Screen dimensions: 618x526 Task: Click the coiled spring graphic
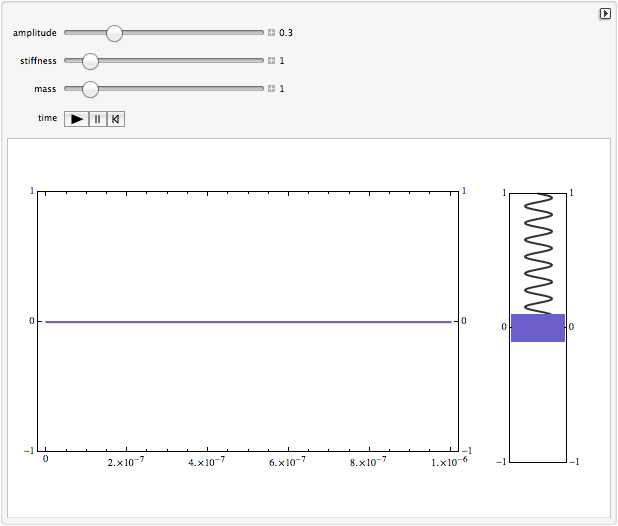click(538, 254)
